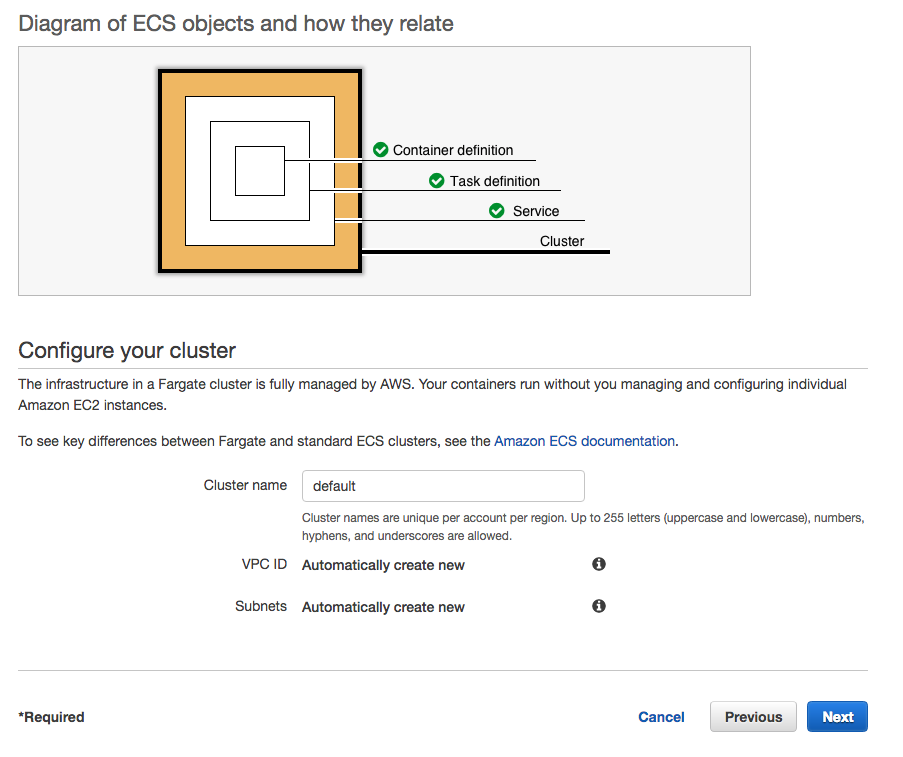Open the Amazon ECS documentation link

(x=584, y=441)
